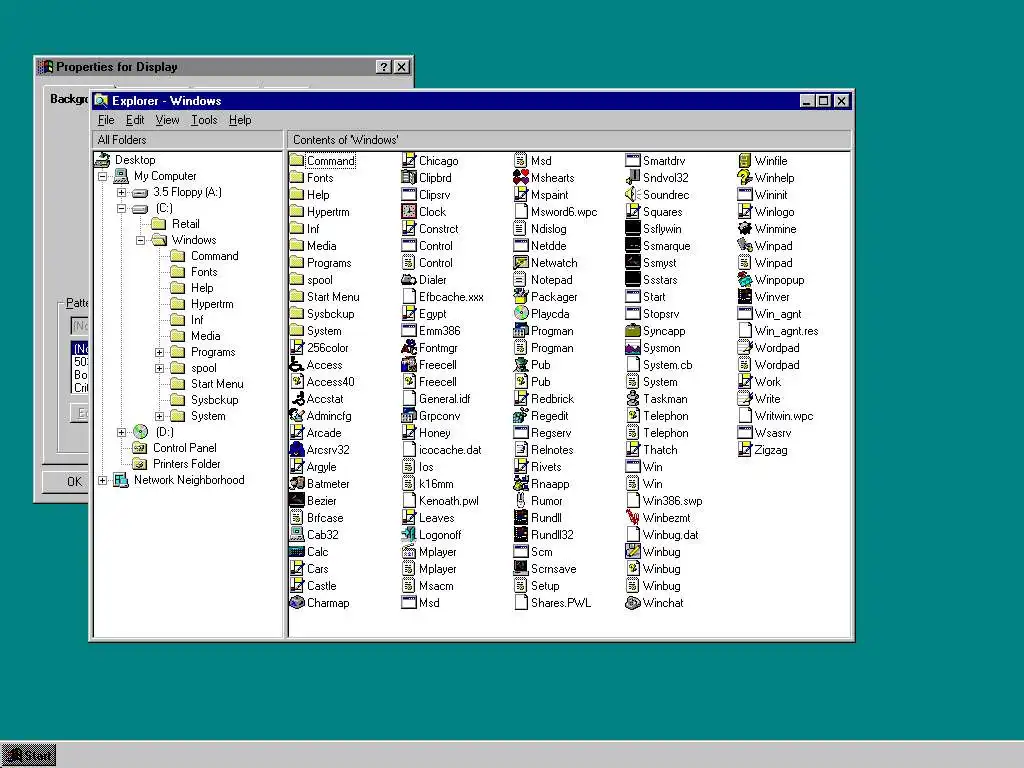This screenshot has height=768, width=1024.
Task: Click the Start button on taskbar
Action: (x=29, y=756)
